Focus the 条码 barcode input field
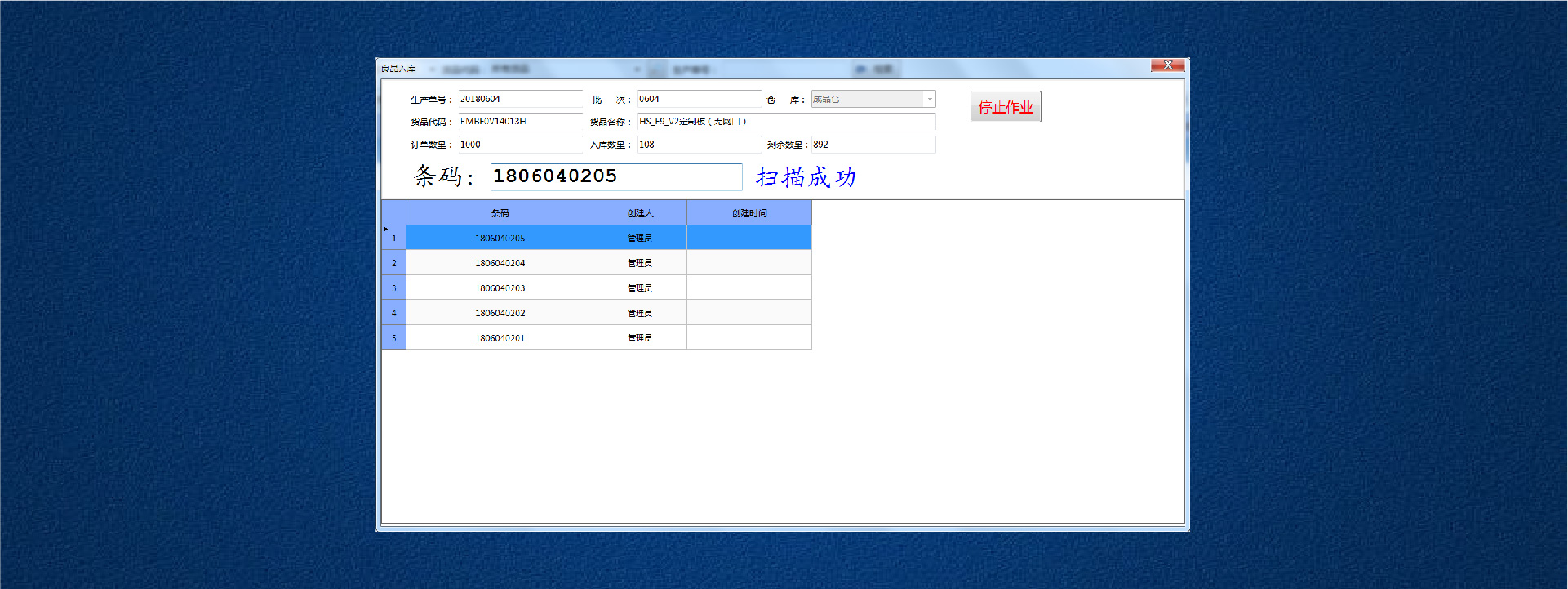 pos(616,176)
